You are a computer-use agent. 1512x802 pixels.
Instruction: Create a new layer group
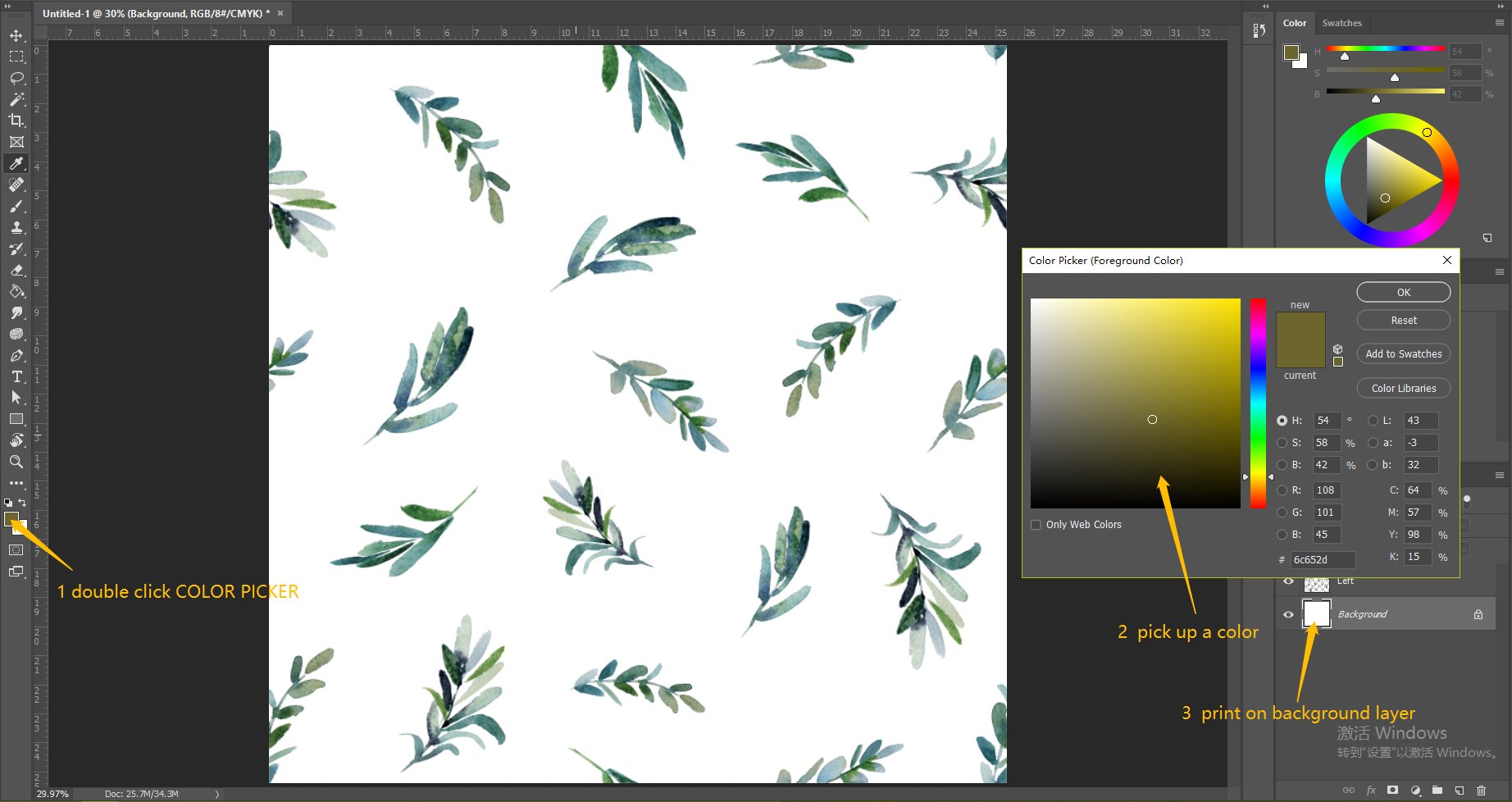(1437, 791)
